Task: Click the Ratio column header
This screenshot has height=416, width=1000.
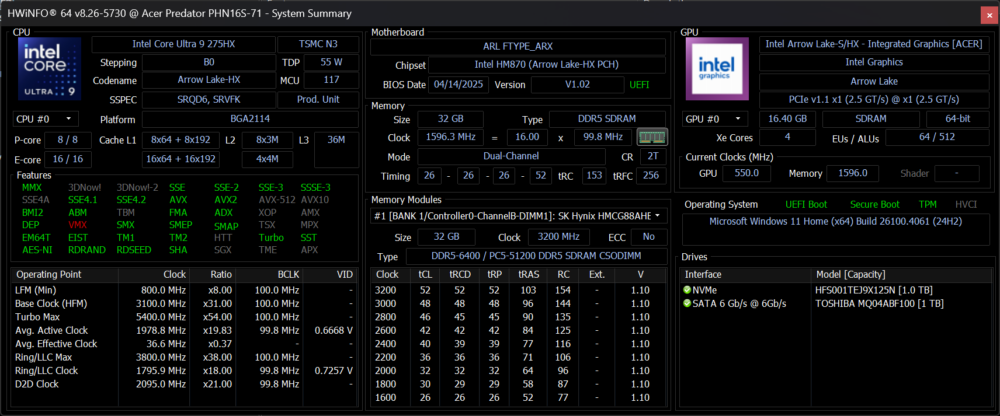Action: click(213, 274)
